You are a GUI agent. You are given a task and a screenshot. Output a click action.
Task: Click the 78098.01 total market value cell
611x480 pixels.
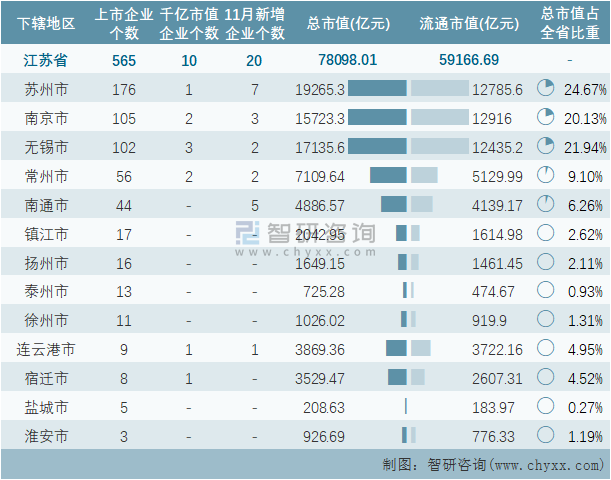coord(348,60)
